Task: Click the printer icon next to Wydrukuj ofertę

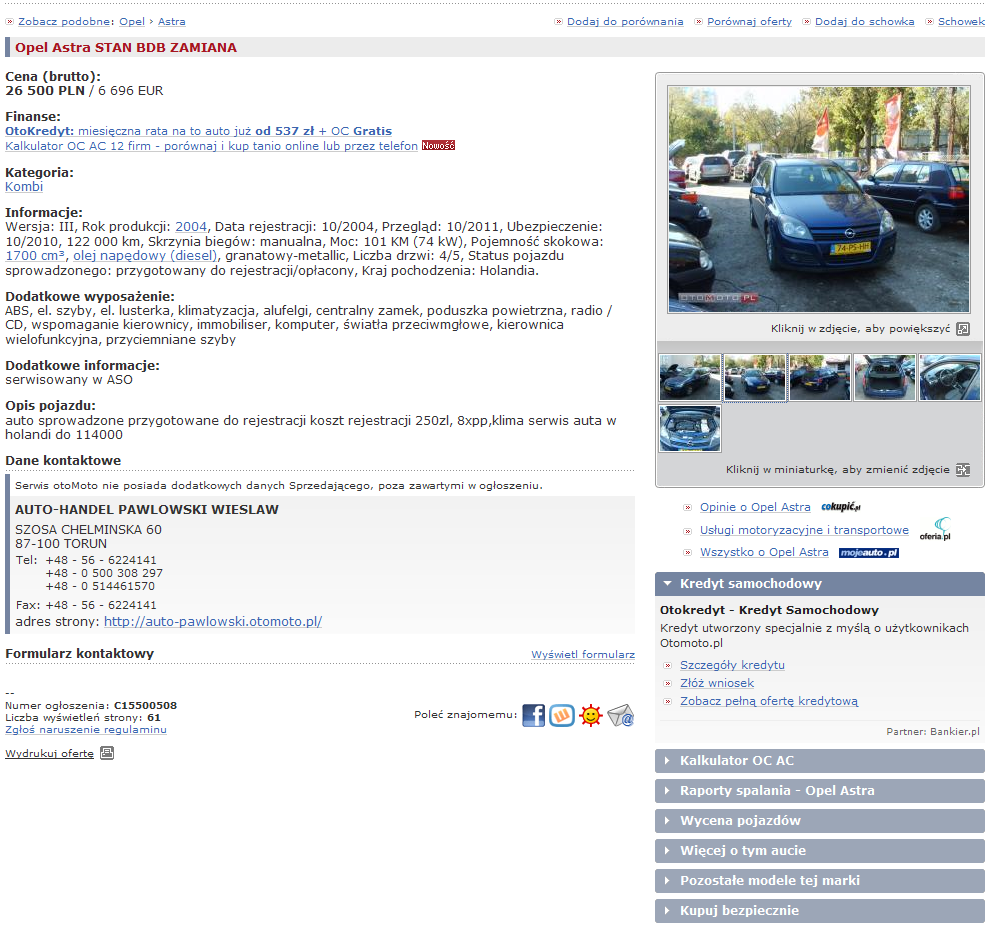Action: (x=107, y=753)
